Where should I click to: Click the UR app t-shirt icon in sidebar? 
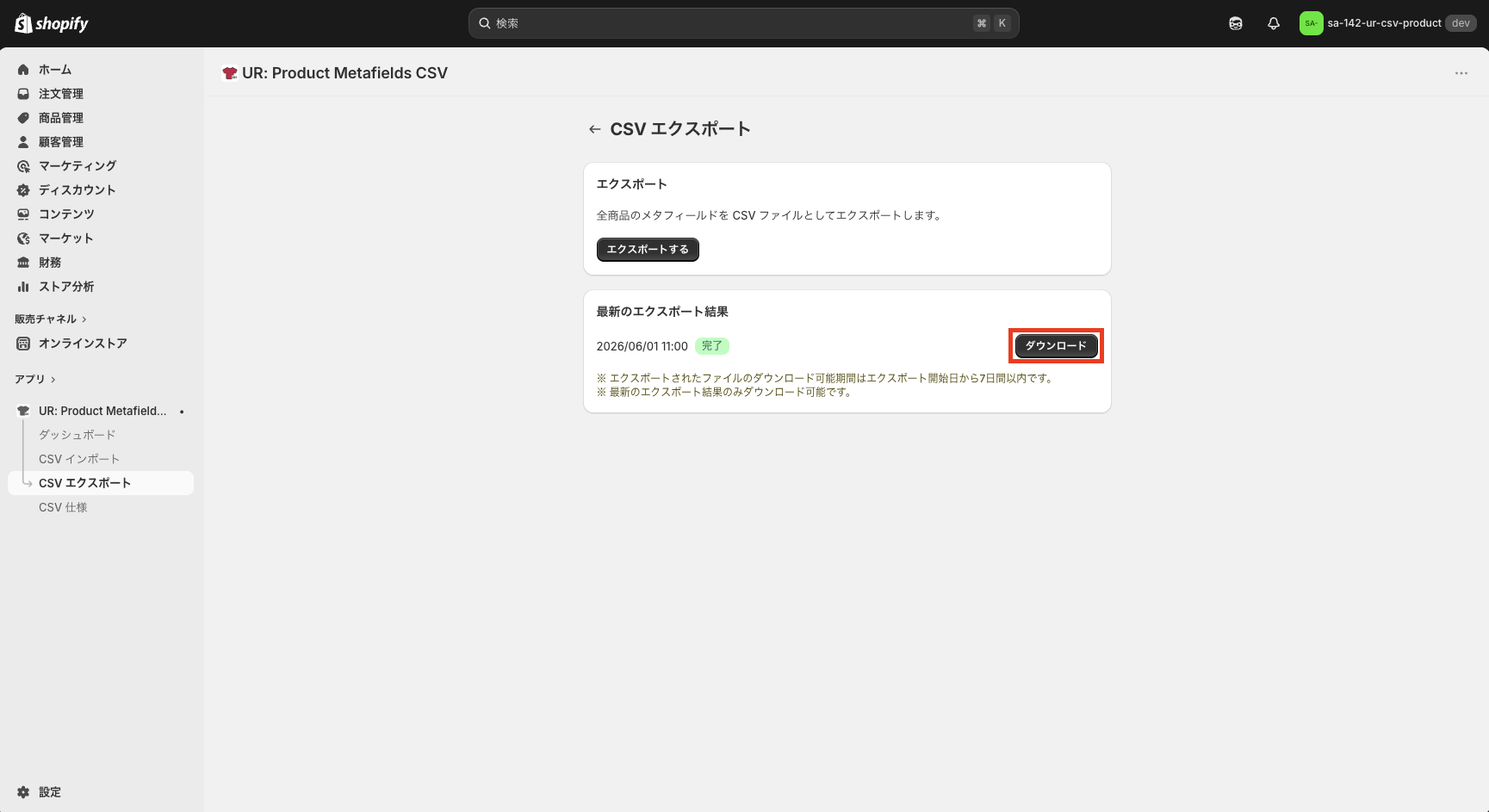(x=23, y=411)
